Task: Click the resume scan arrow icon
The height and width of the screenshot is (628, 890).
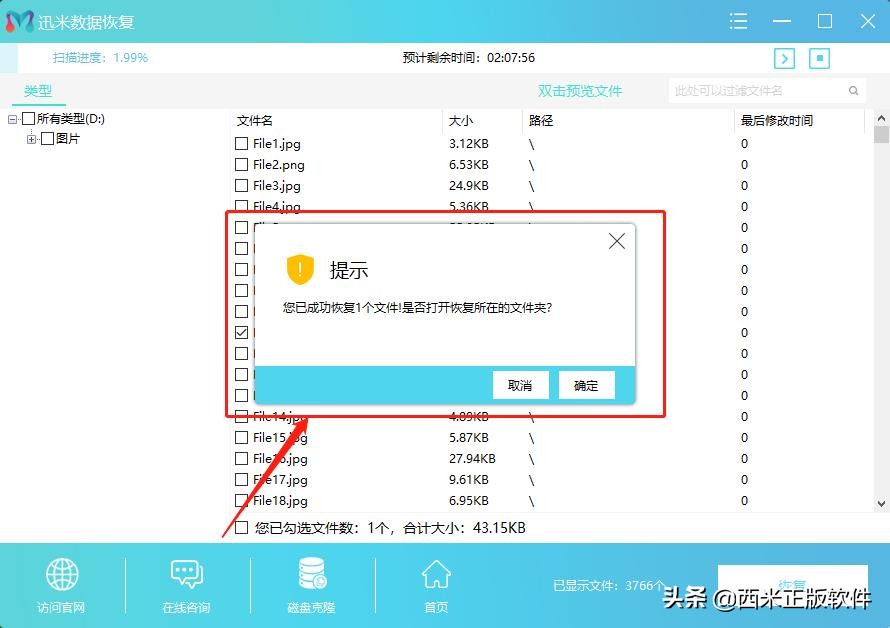Action: [x=784, y=58]
